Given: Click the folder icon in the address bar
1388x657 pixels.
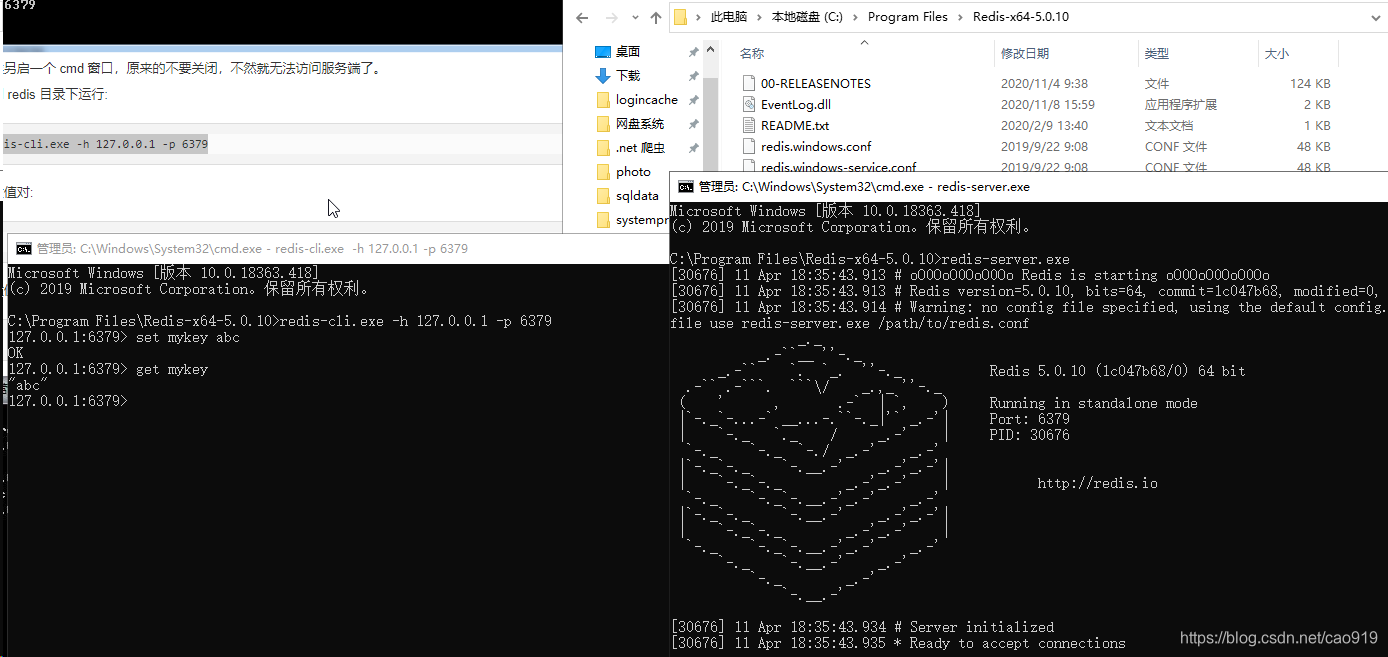Looking at the screenshot, I should point(680,17).
